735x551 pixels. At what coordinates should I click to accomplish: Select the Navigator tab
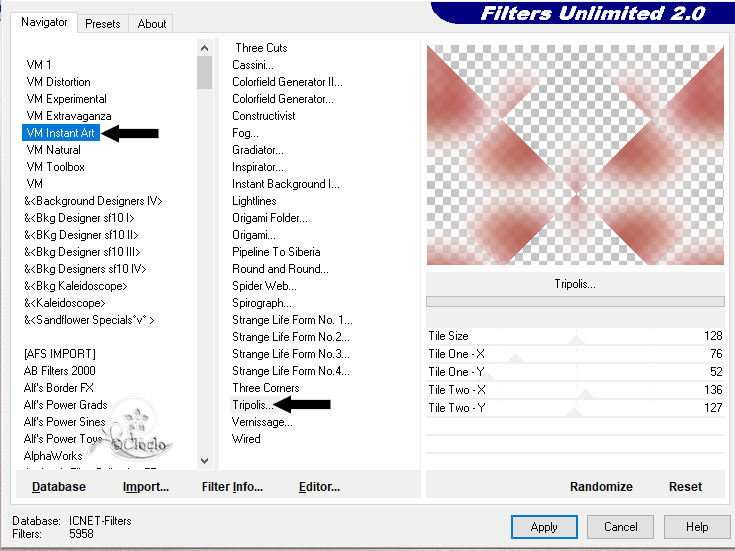44,22
